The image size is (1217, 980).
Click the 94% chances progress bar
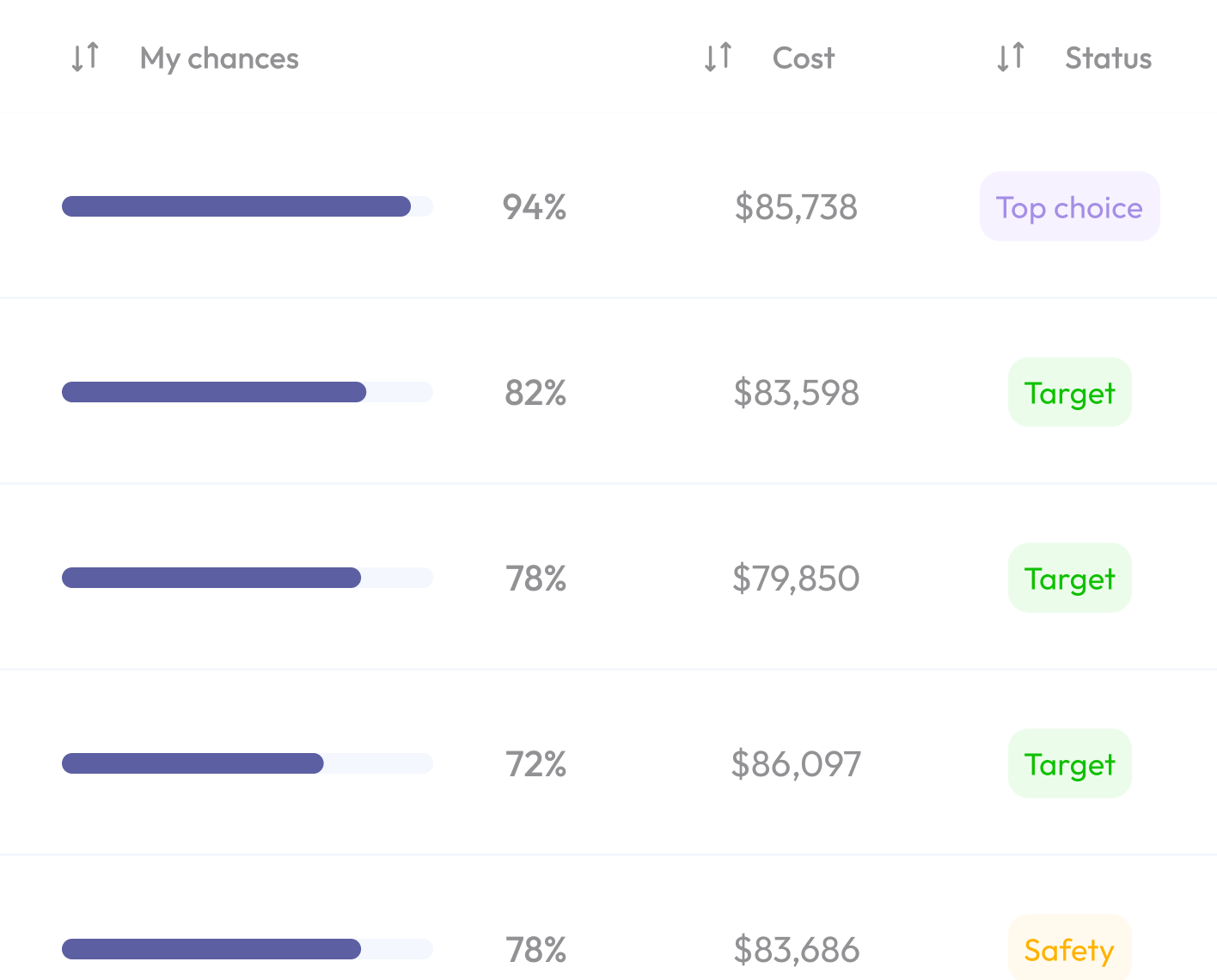[248, 206]
